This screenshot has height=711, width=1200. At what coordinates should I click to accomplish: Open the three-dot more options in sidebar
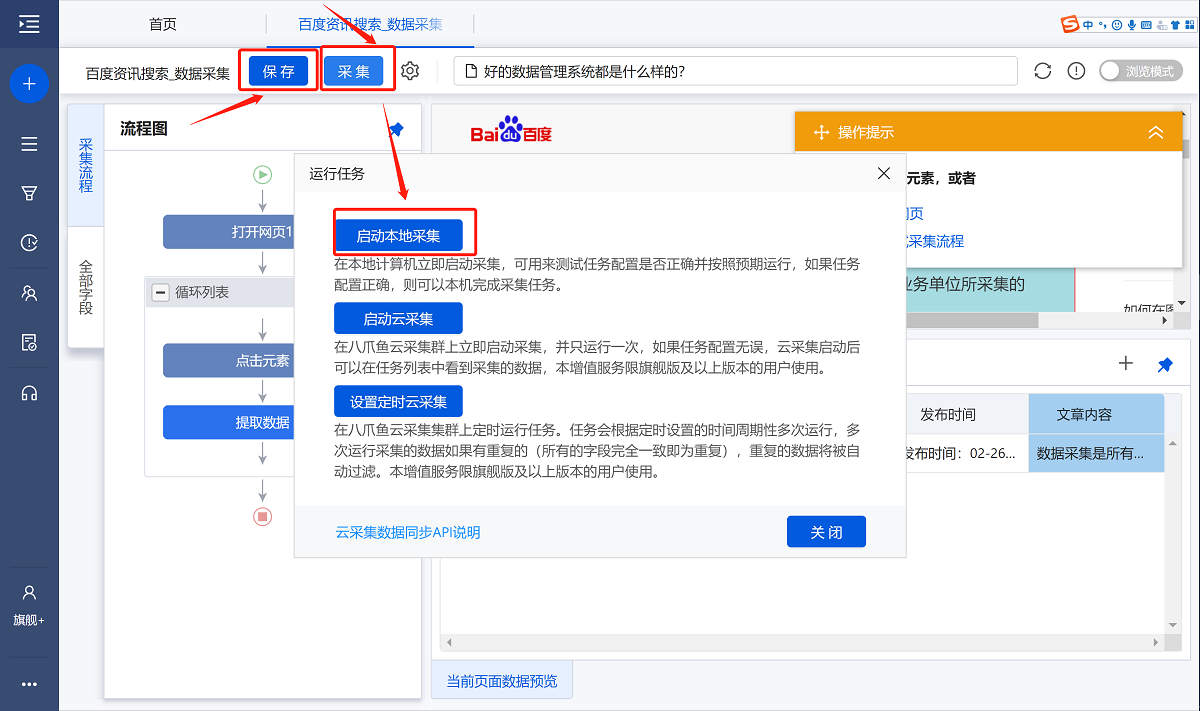pyautogui.click(x=29, y=685)
